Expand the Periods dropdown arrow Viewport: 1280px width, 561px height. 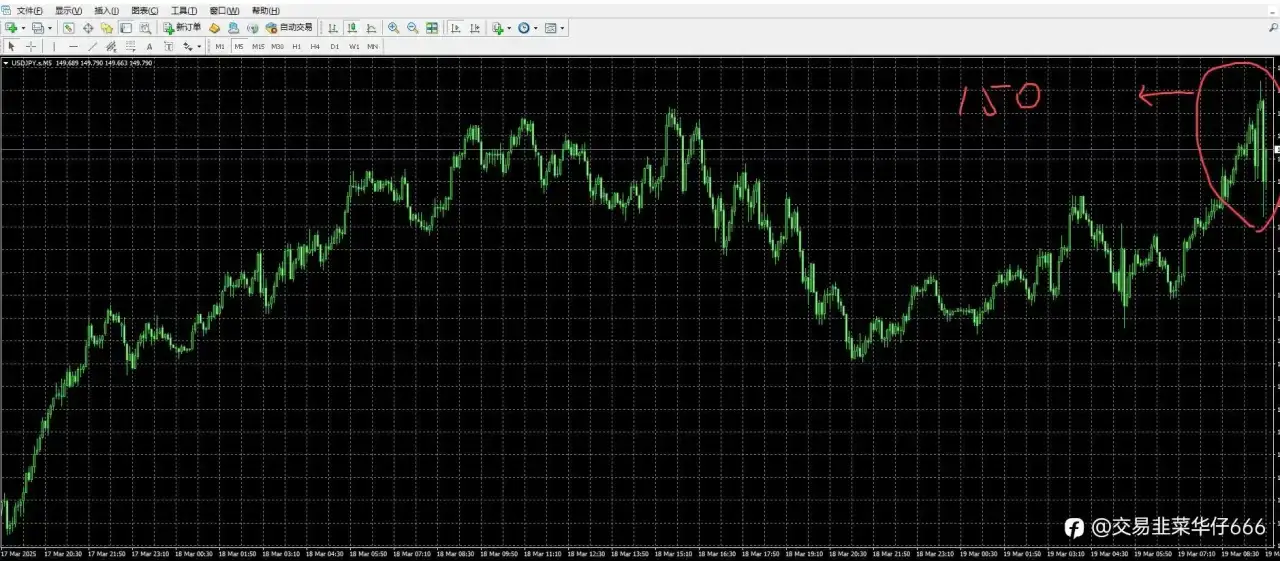tap(536, 28)
